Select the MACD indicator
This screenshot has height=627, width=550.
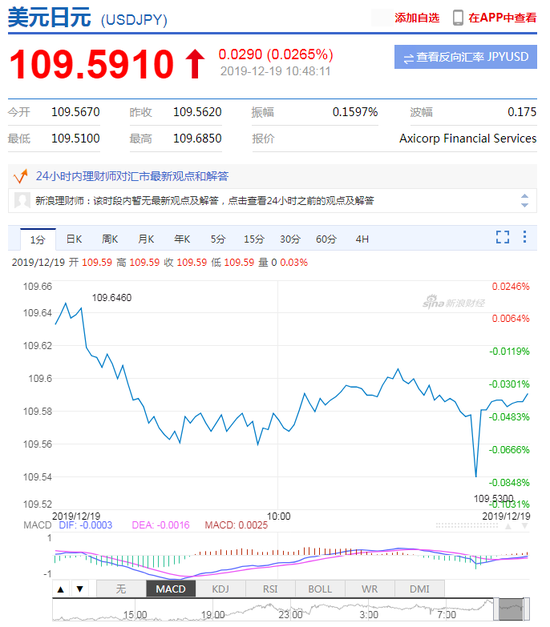point(171,589)
